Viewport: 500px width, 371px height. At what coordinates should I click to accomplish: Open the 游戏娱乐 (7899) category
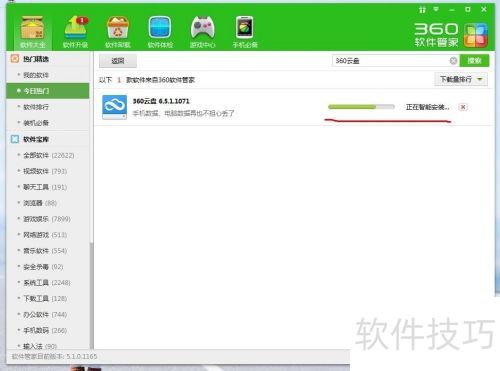tap(48, 219)
